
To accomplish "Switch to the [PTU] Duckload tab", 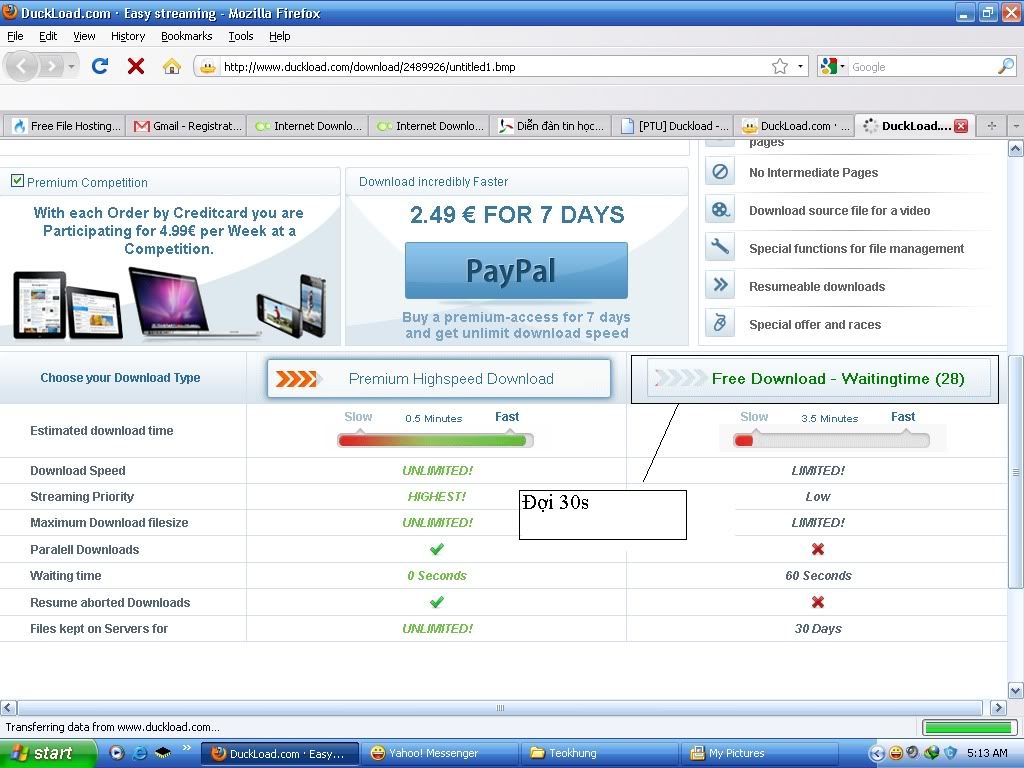I will [x=673, y=126].
